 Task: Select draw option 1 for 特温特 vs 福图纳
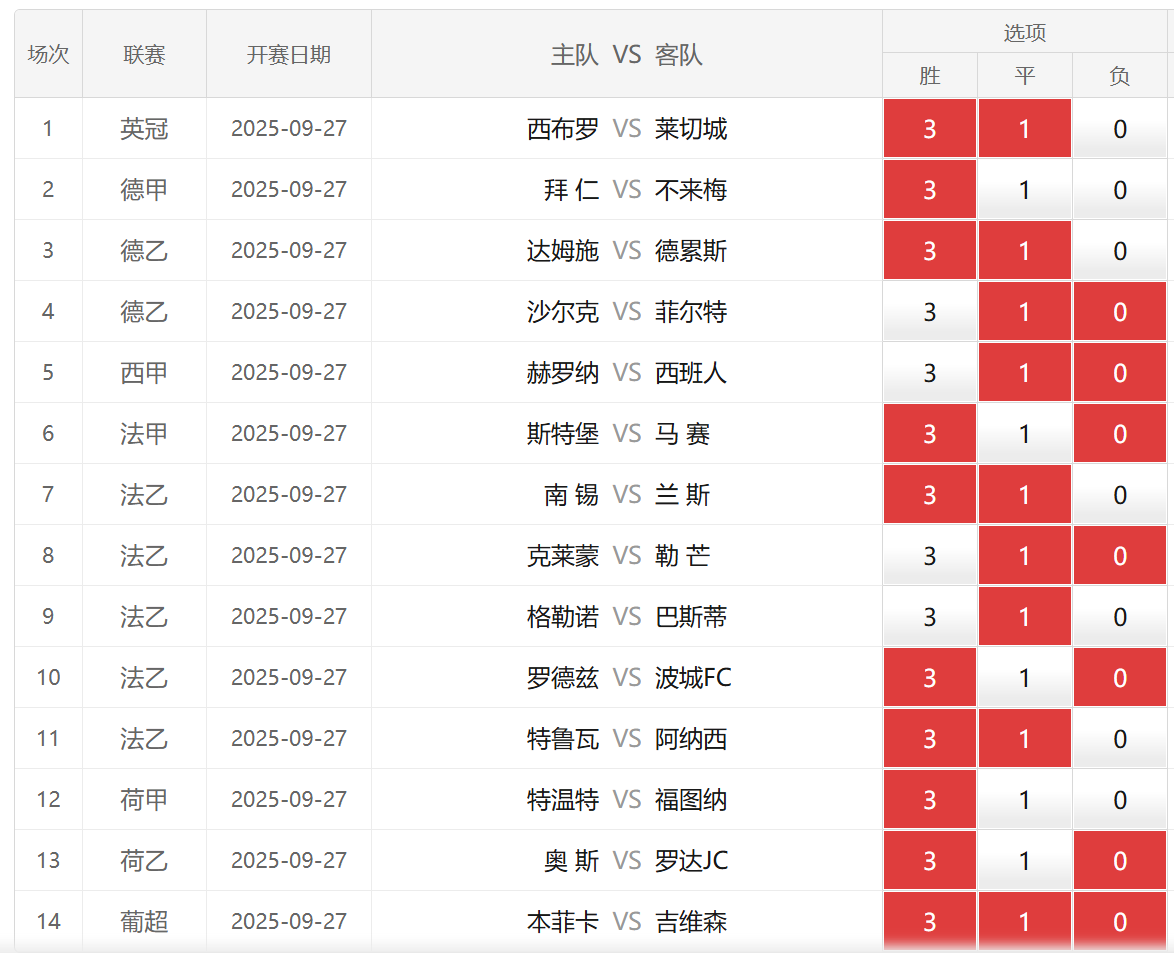(x=1024, y=800)
